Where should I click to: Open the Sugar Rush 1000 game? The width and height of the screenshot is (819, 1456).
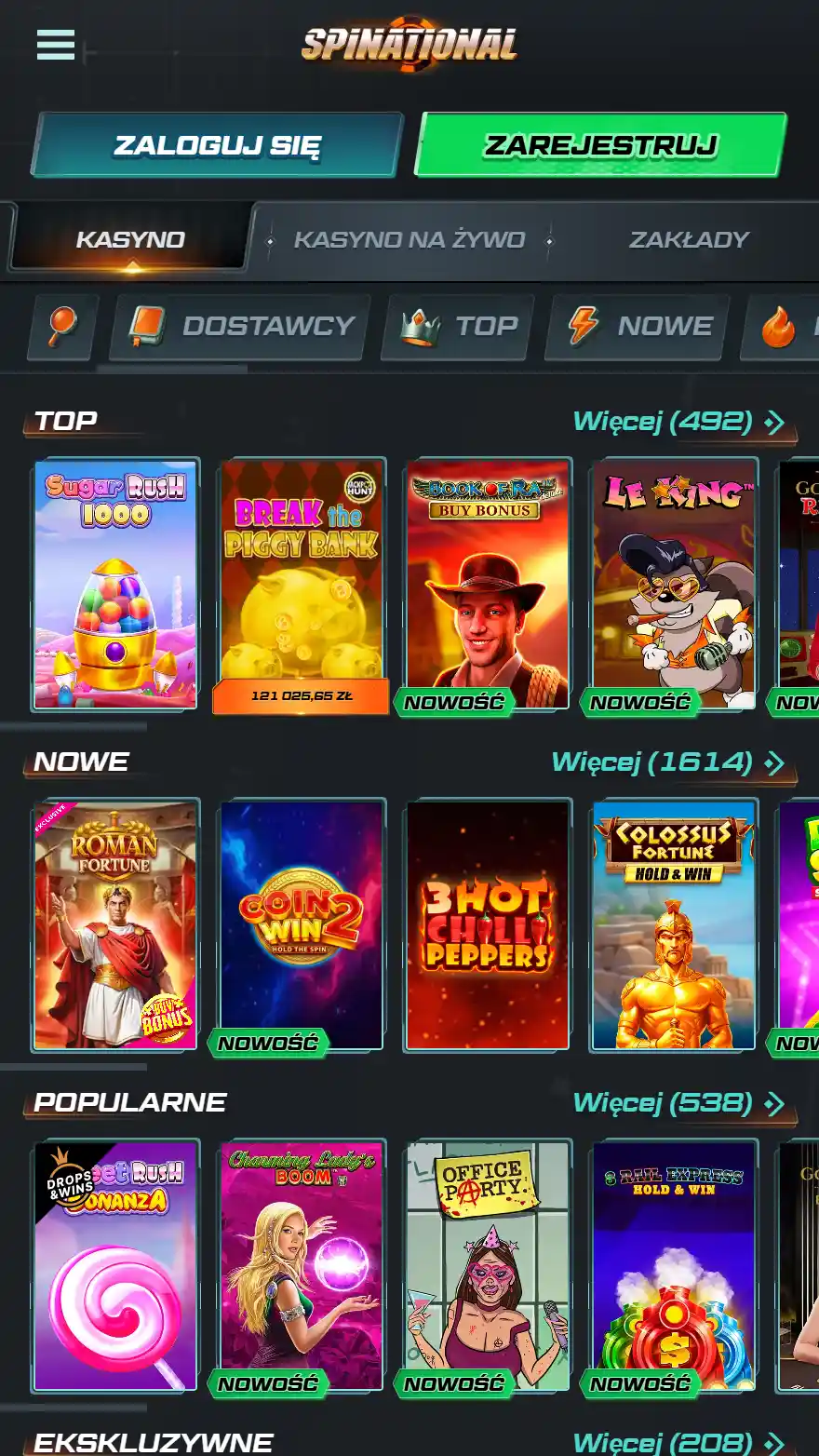pyautogui.click(x=115, y=585)
